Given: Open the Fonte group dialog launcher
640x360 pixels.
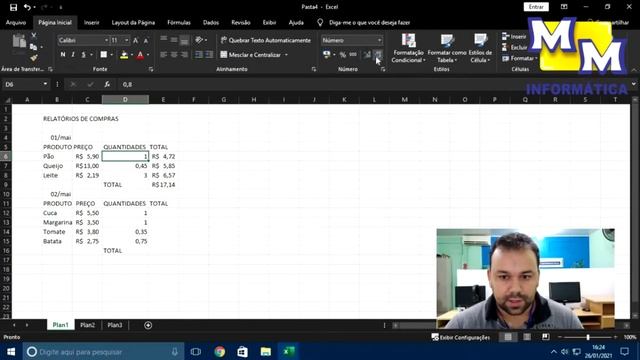Looking at the screenshot, I should (151, 69).
